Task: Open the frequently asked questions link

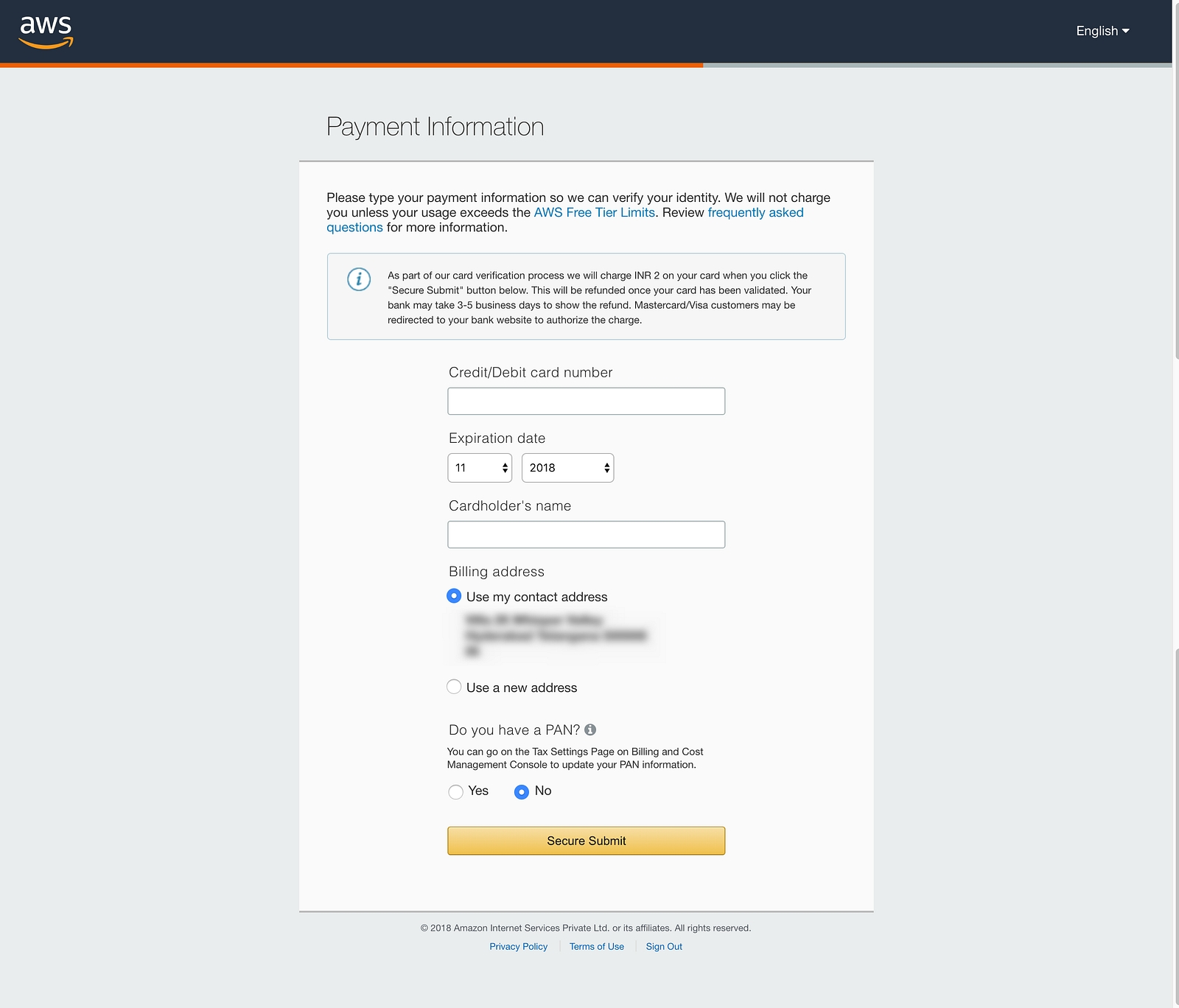Action: pyautogui.click(x=755, y=212)
